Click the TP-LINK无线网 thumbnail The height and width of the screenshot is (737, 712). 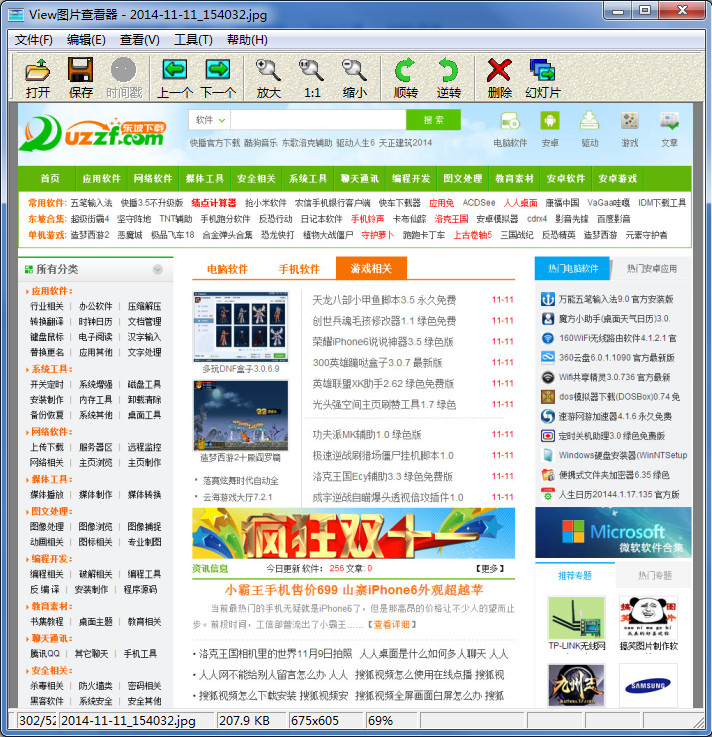[x=577, y=618]
